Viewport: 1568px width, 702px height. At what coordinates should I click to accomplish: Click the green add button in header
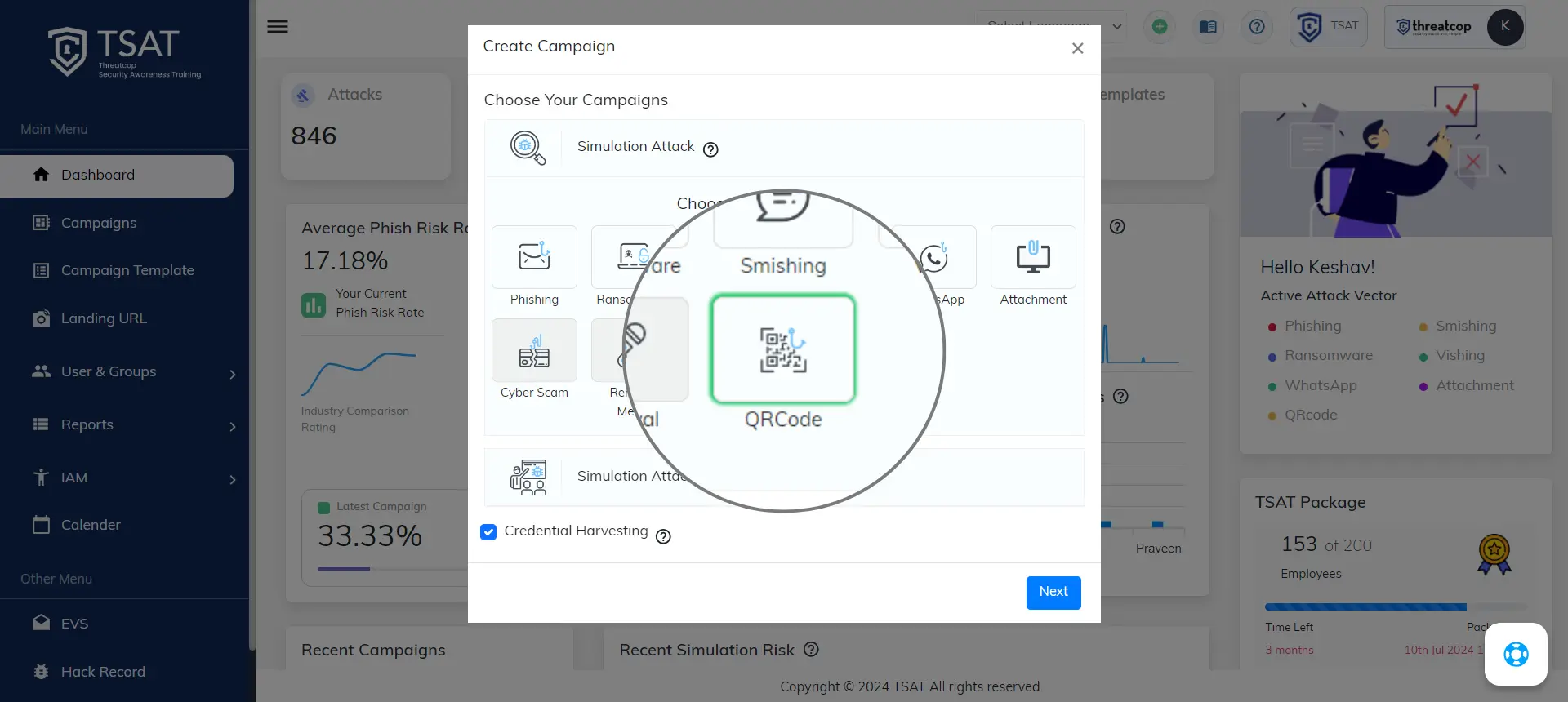[1159, 27]
